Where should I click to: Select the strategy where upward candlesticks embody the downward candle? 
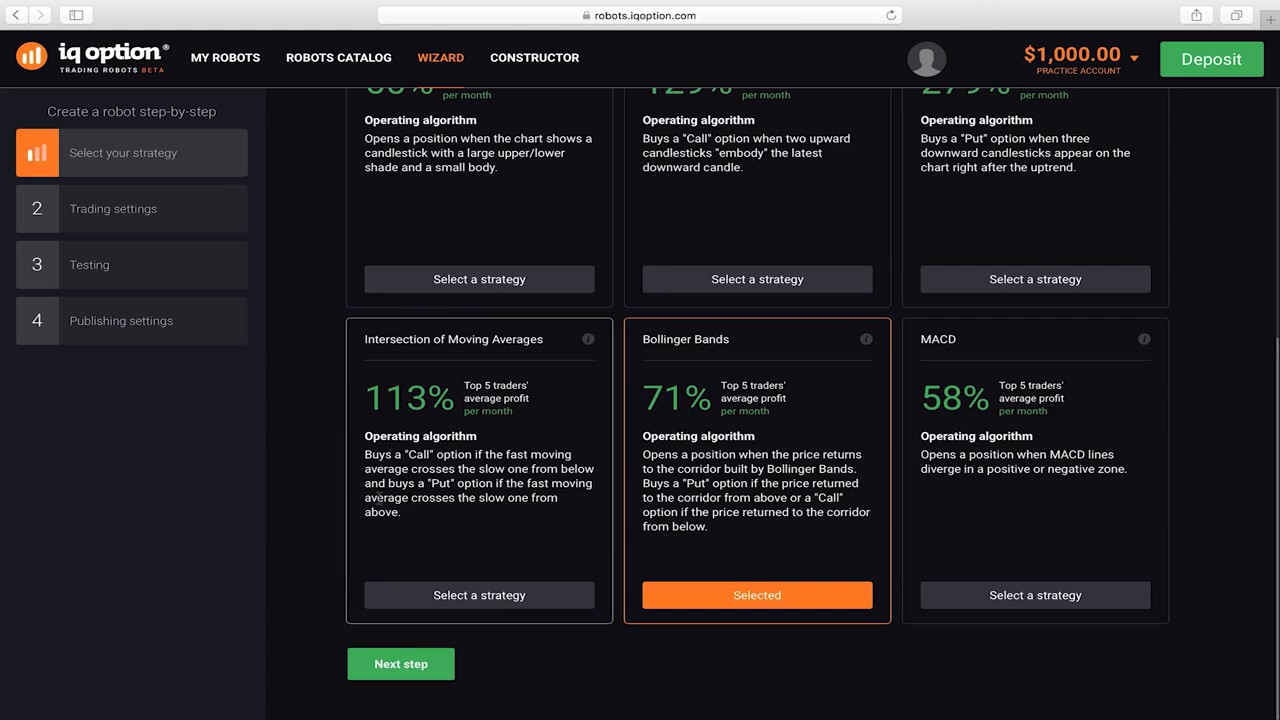757,279
